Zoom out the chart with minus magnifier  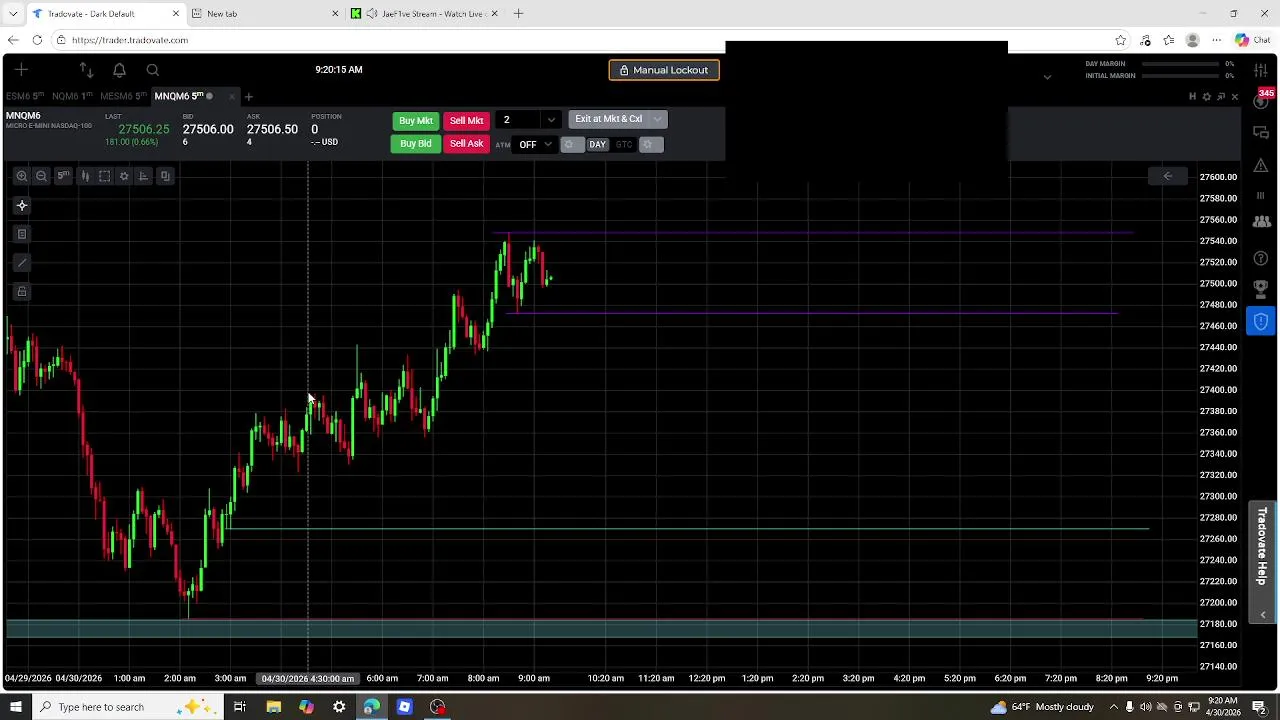pyautogui.click(x=41, y=176)
